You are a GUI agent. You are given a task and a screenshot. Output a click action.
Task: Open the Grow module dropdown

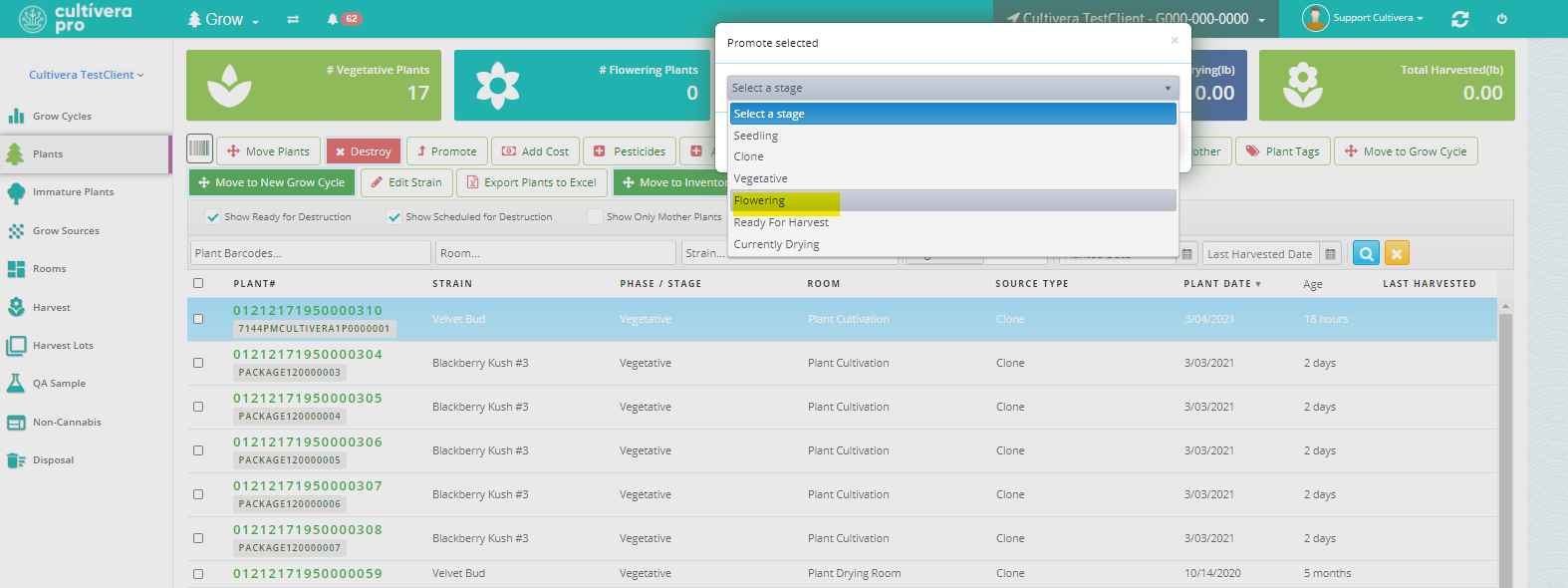coord(223,19)
